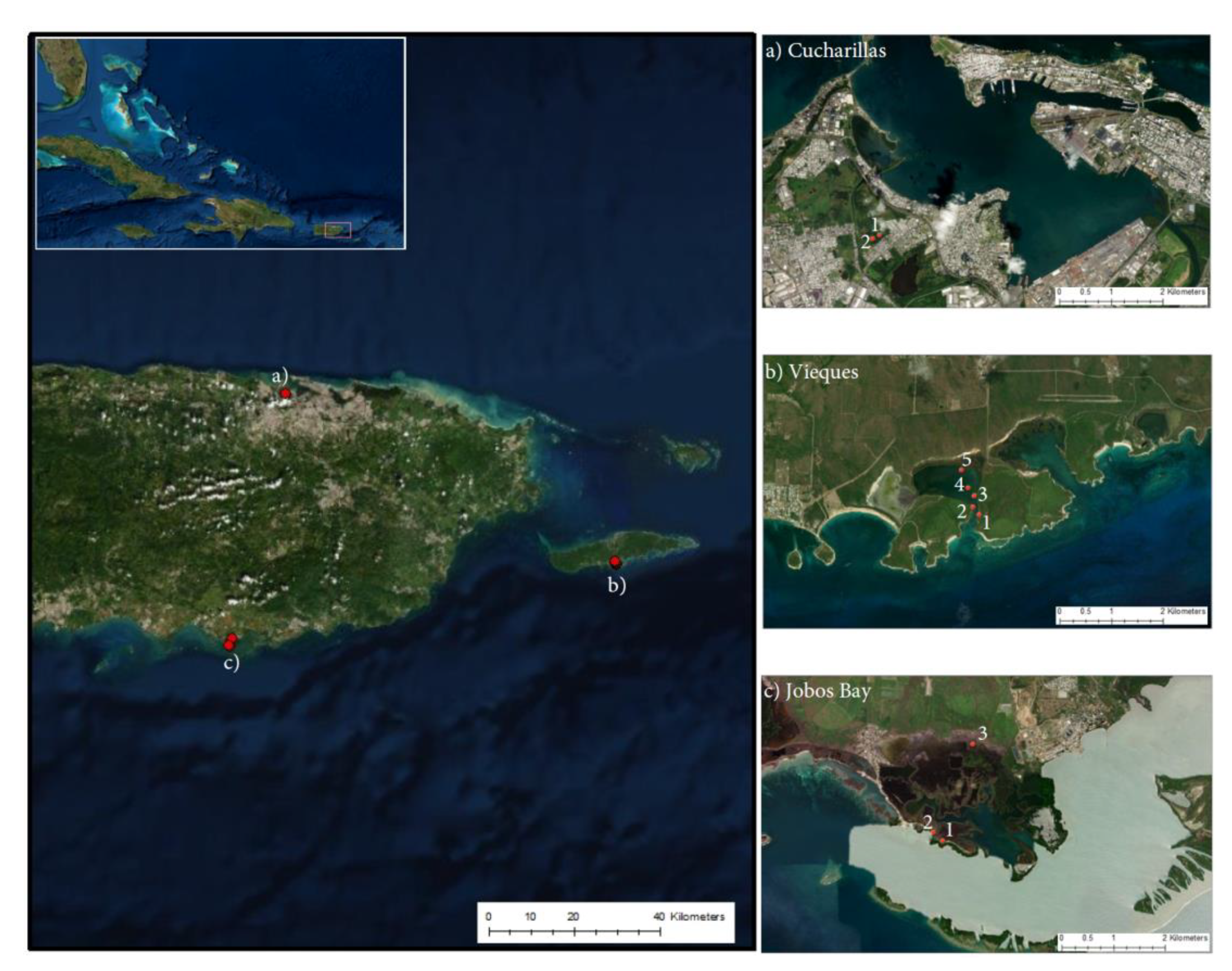Select site 1 marker in the Jobos Bay panel
The height and width of the screenshot is (971, 1232).
click(942, 841)
